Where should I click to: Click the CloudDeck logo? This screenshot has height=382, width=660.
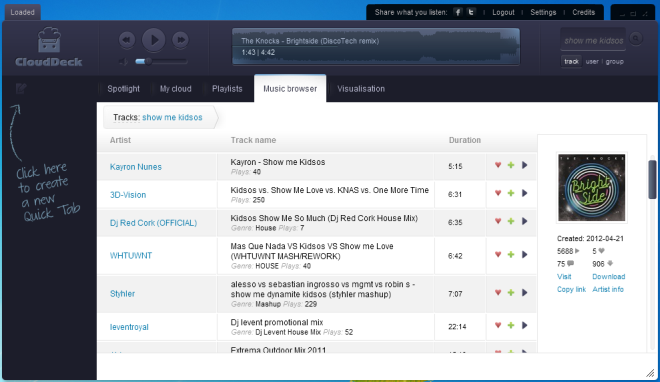[49, 47]
